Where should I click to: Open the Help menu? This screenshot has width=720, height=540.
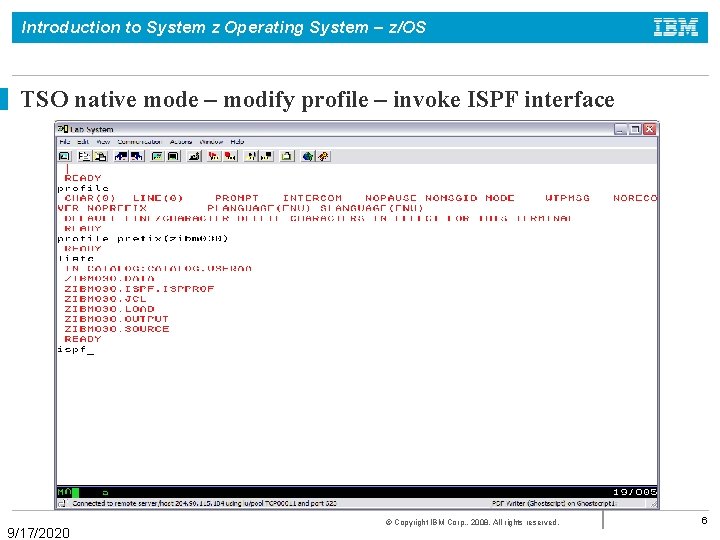click(x=237, y=142)
